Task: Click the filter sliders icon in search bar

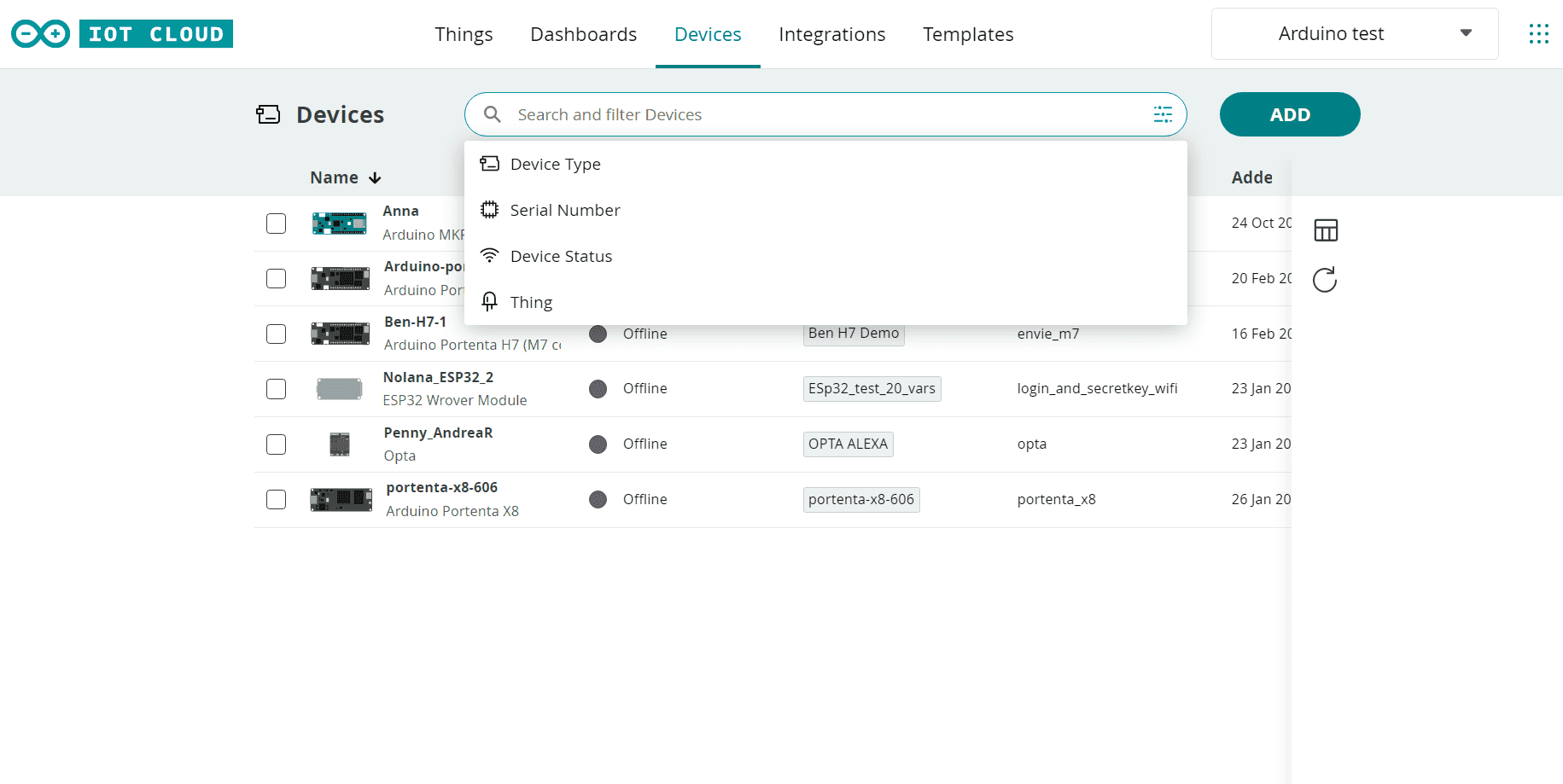Action: 1163,114
